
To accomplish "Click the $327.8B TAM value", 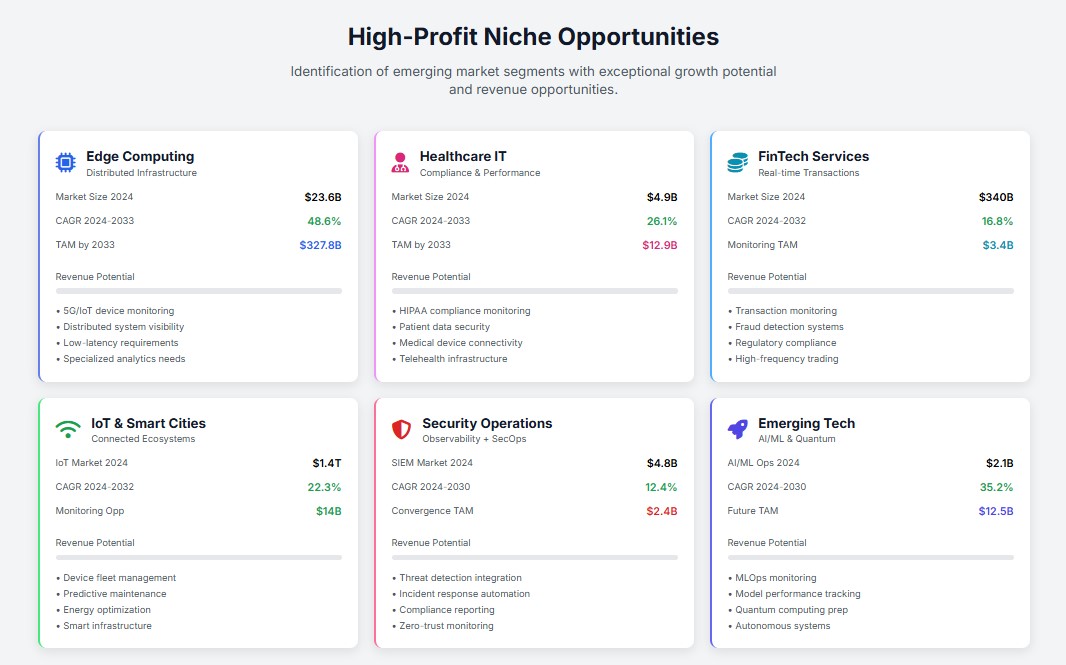I will coord(320,245).
